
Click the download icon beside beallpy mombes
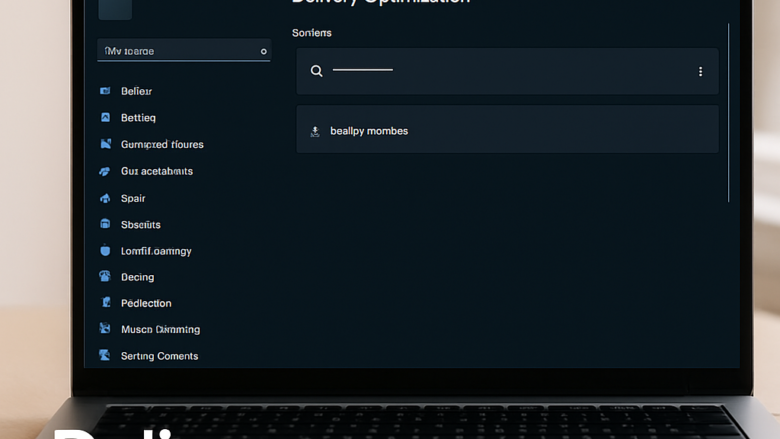point(315,131)
